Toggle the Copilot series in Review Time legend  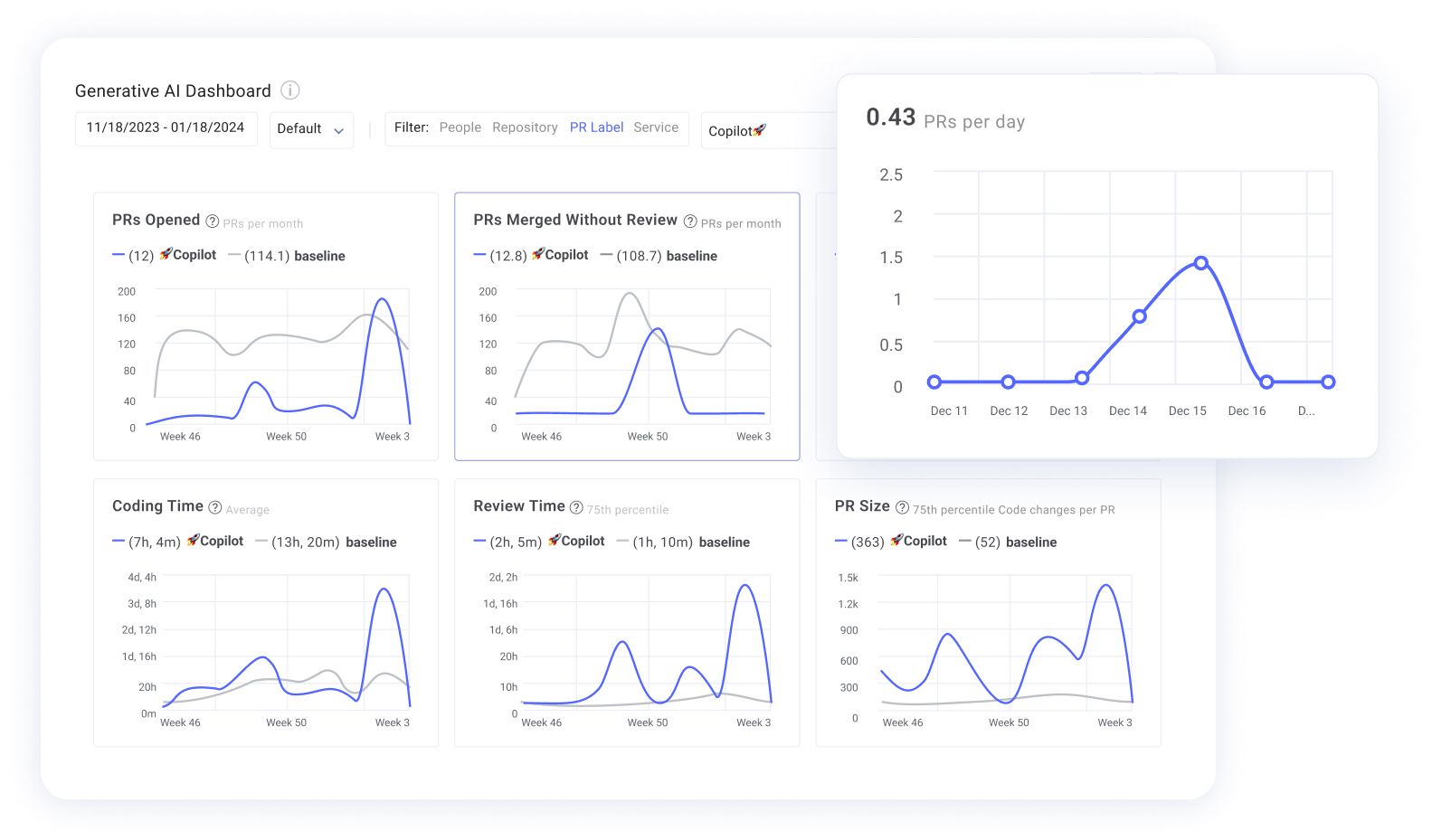pyautogui.click(x=538, y=542)
